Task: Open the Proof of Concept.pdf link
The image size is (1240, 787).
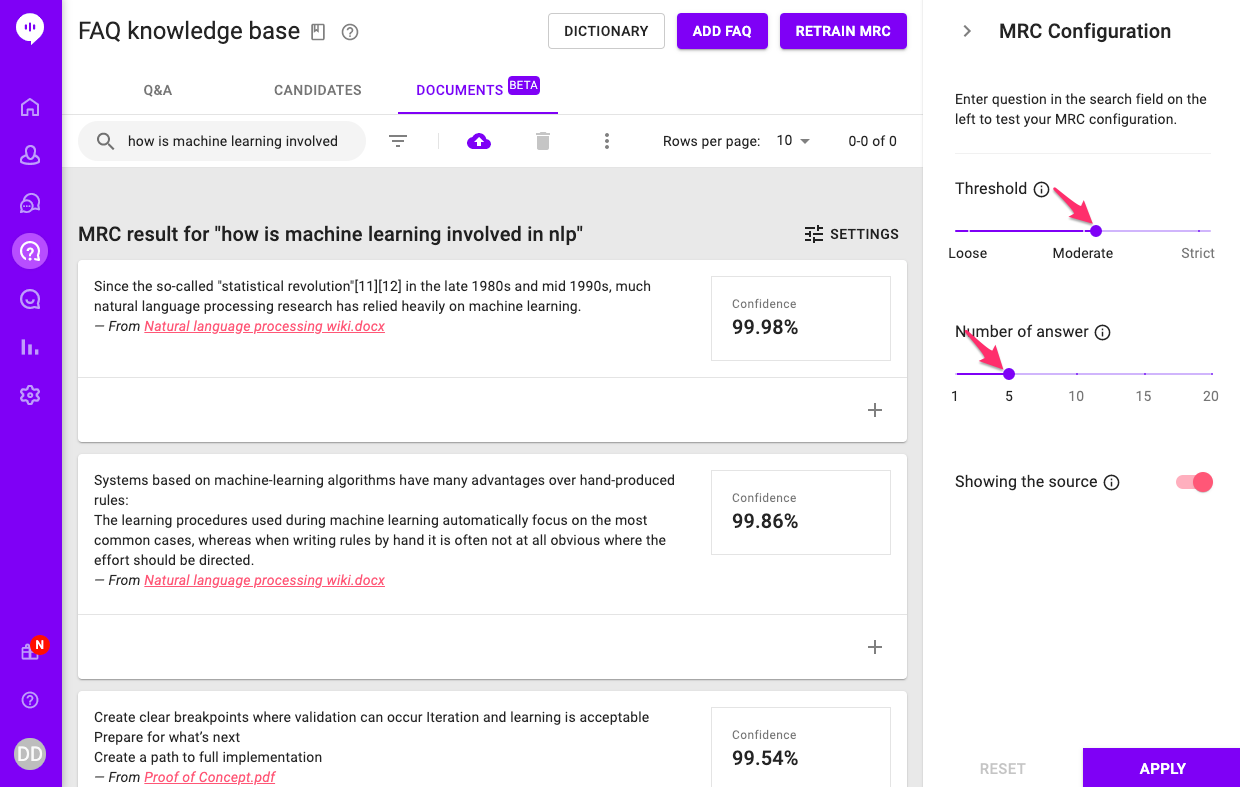Action: pos(210,777)
